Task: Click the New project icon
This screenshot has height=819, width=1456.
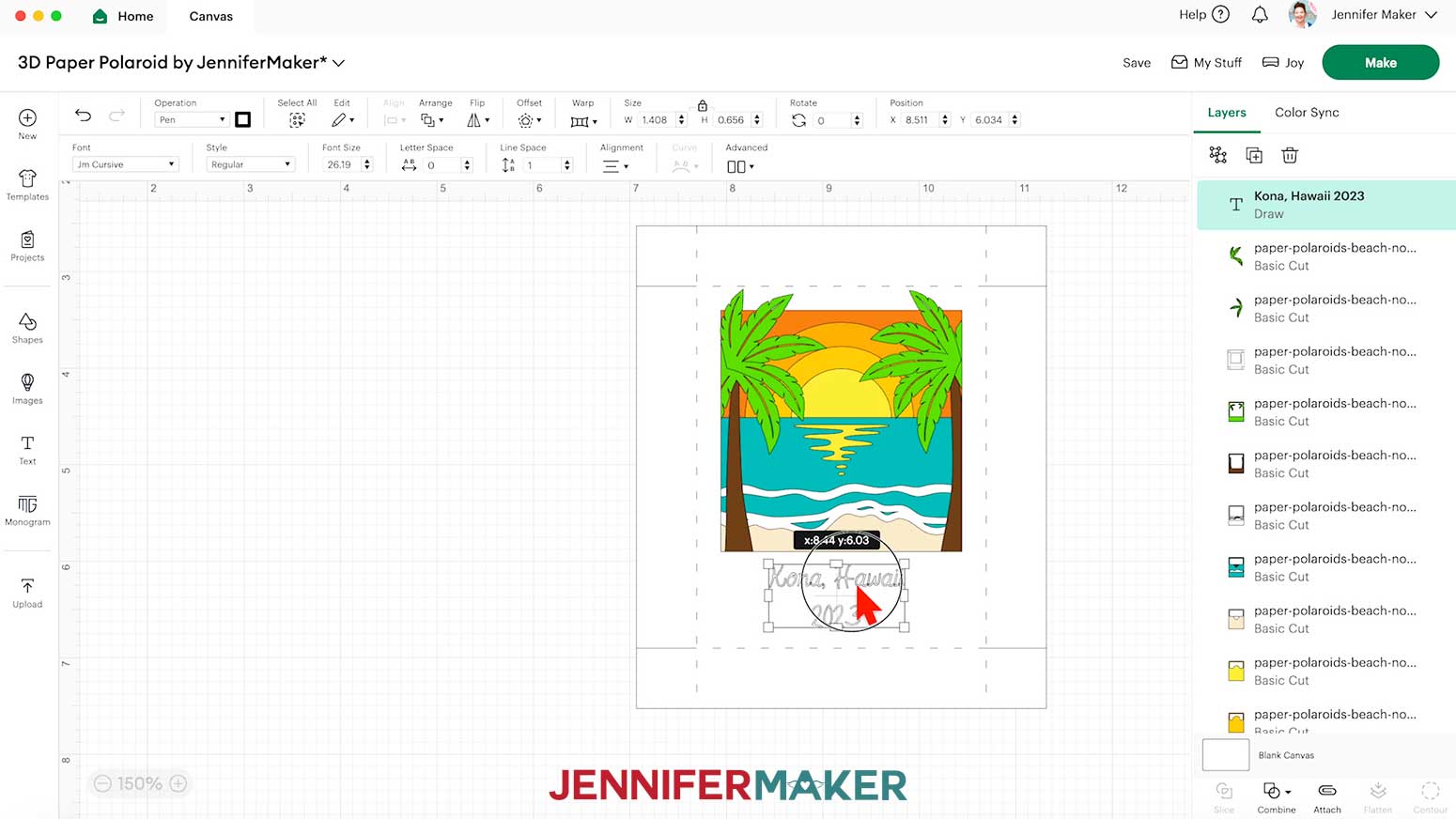Action: tap(27, 118)
